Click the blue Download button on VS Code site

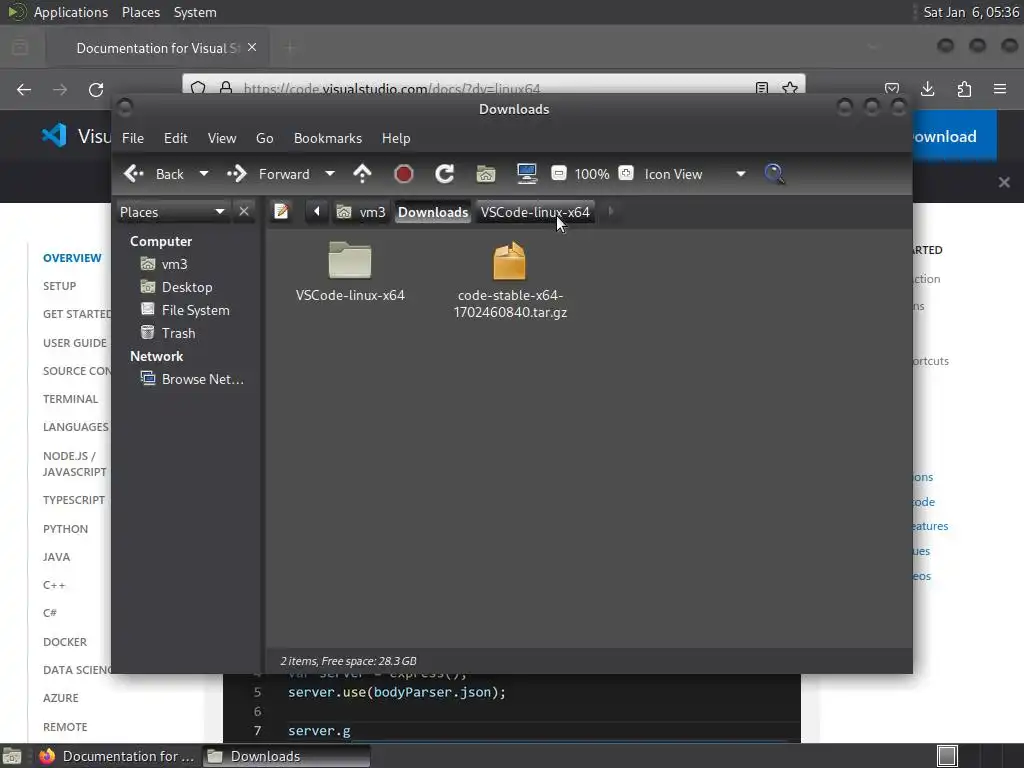click(954, 136)
